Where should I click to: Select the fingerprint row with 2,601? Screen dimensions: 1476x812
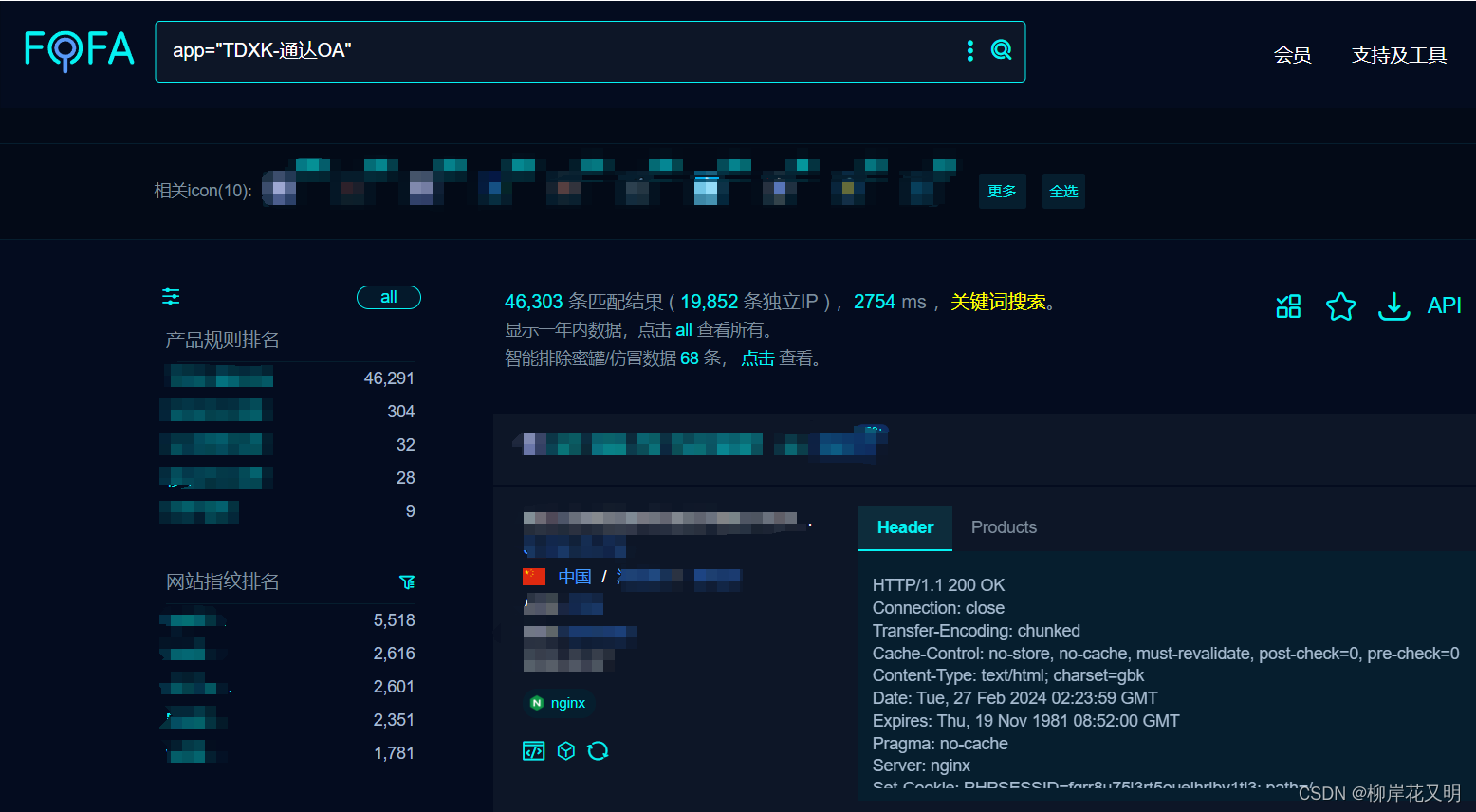(289, 687)
